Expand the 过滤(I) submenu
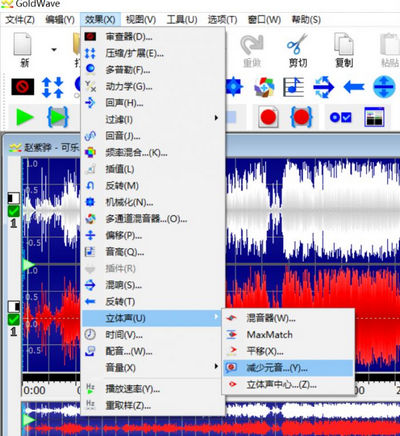The height and width of the screenshot is (436, 400). [x=153, y=119]
